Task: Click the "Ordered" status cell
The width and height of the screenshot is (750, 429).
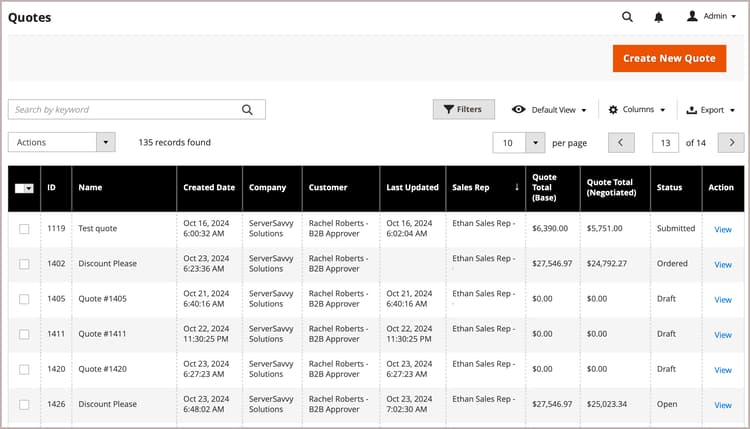Action: [672, 263]
